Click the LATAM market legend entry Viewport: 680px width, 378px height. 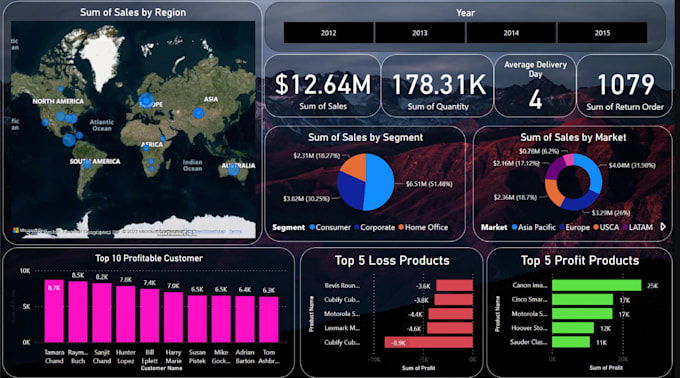[638, 227]
